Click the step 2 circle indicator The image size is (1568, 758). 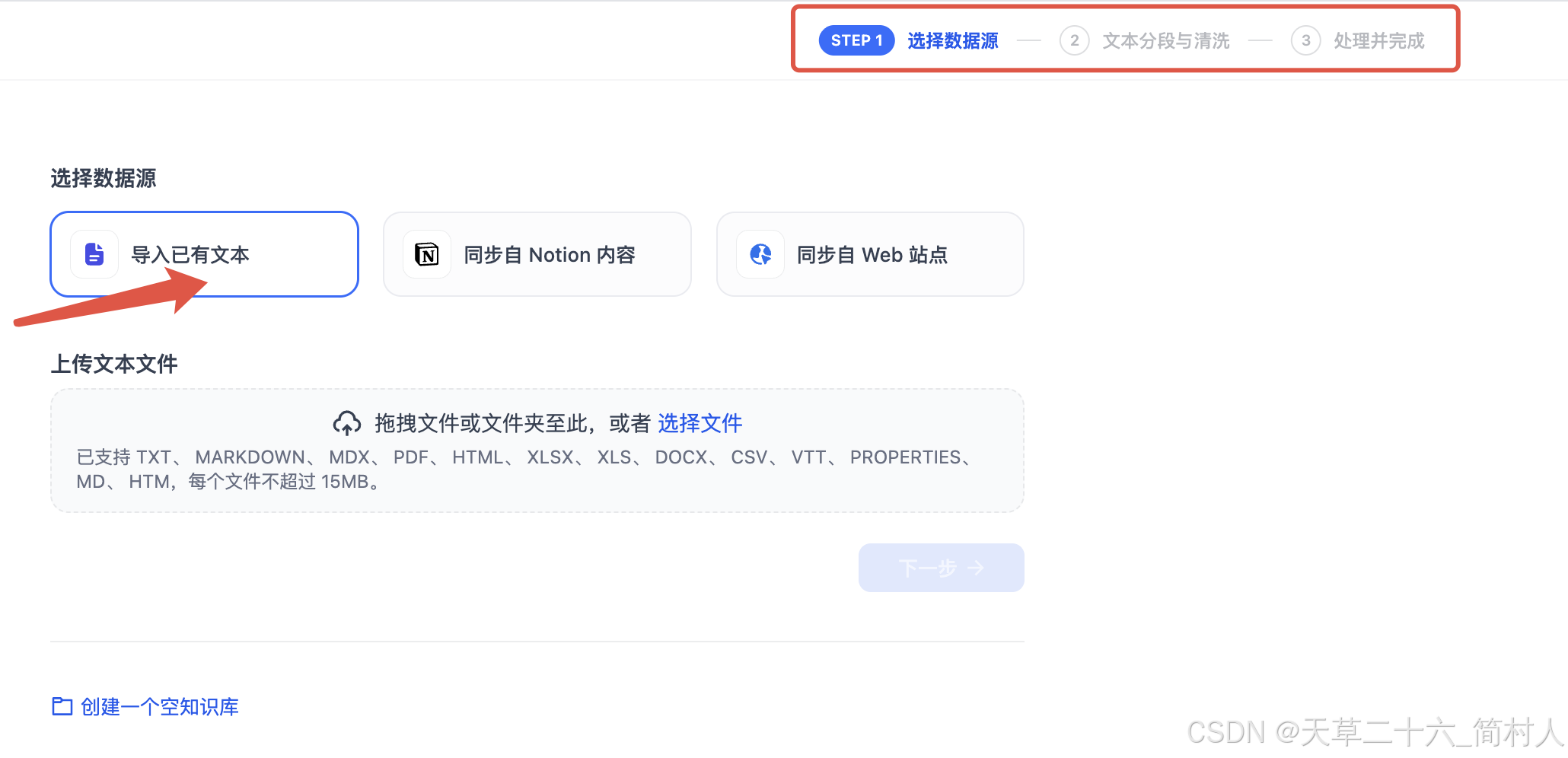click(1074, 40)
